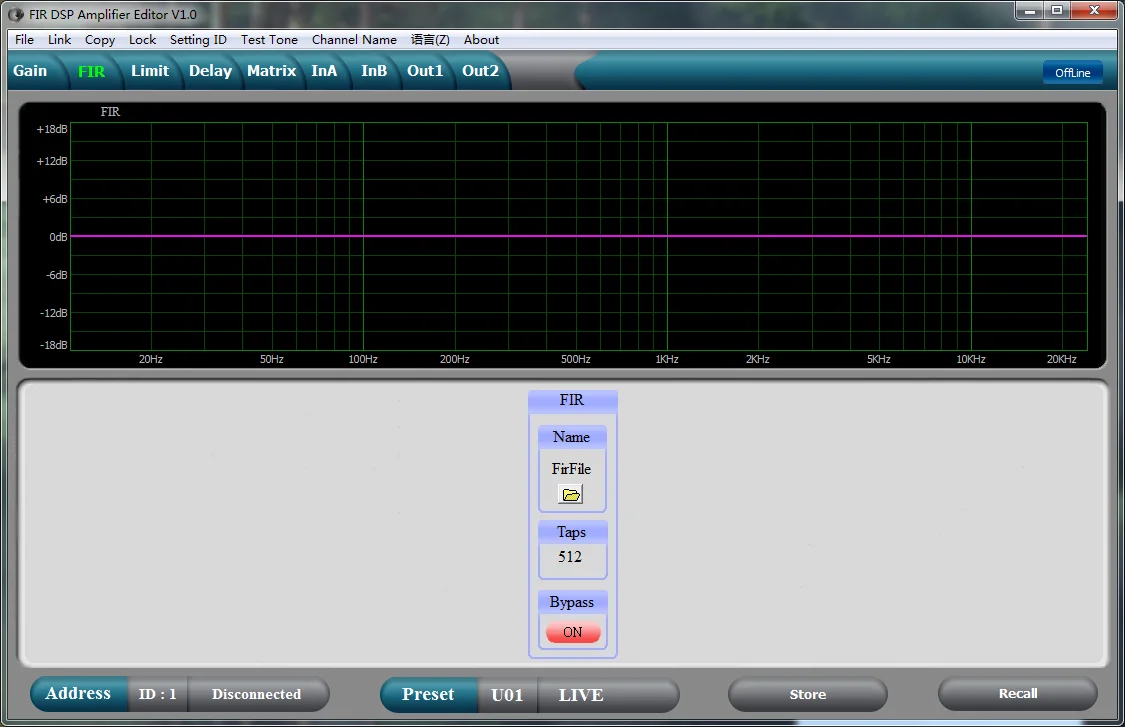Image resolution: width=1125 pixels, height=727 pixels.
Task: Expand the Setting ID menu
Action: tap(198, 40)
